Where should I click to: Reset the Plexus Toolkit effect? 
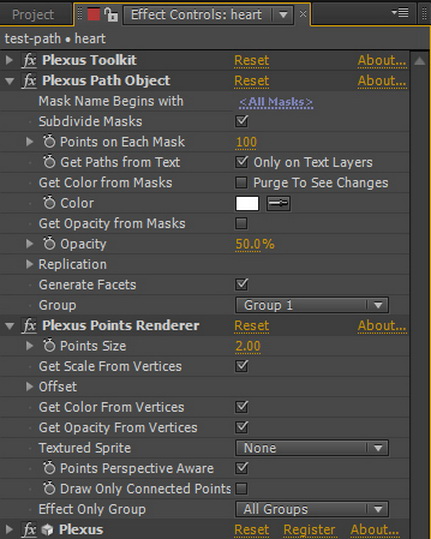point(252,60)
